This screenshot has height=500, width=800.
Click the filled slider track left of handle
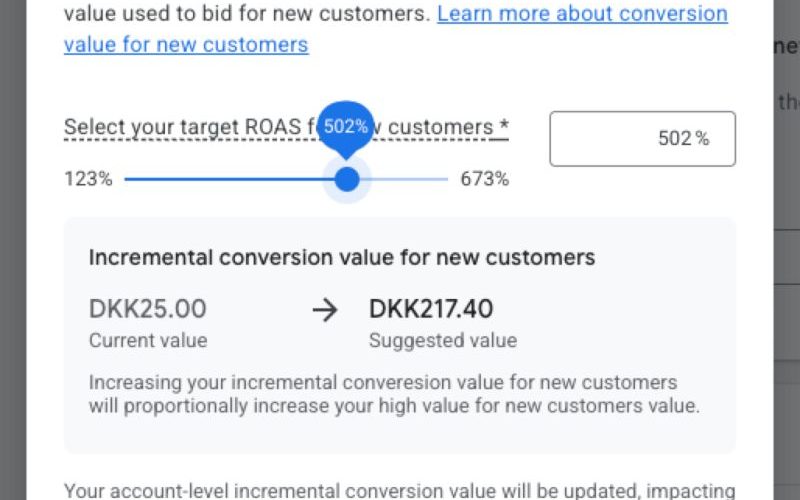(x=230, y=180)
